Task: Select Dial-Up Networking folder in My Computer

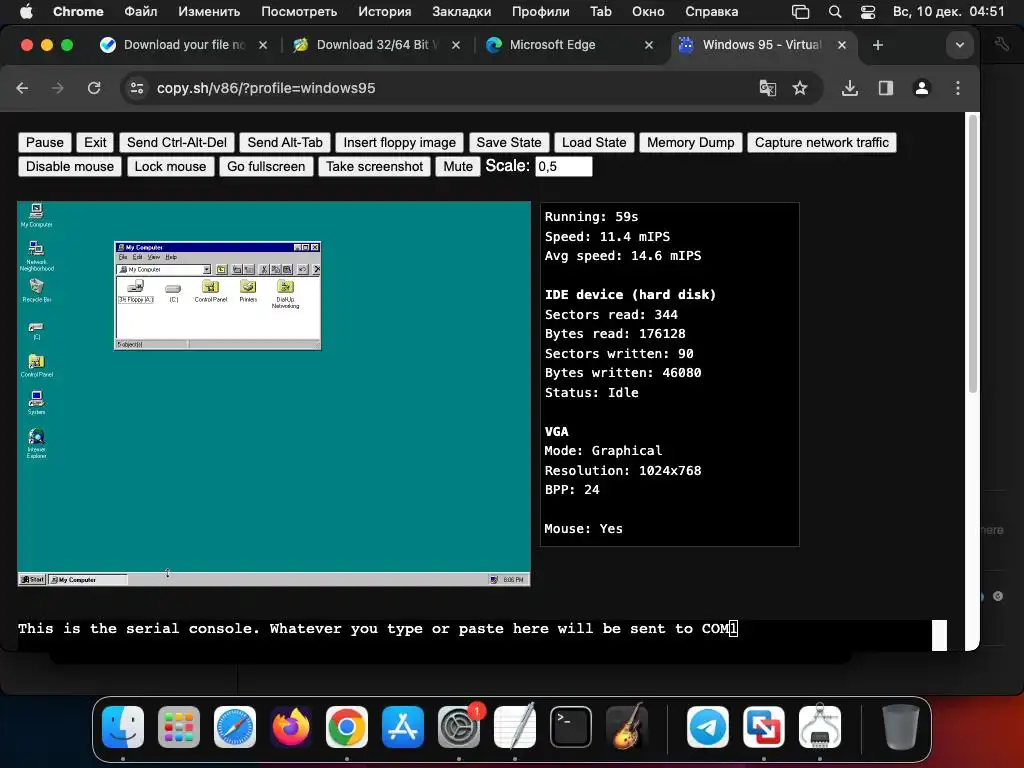Action: (285, 294)
